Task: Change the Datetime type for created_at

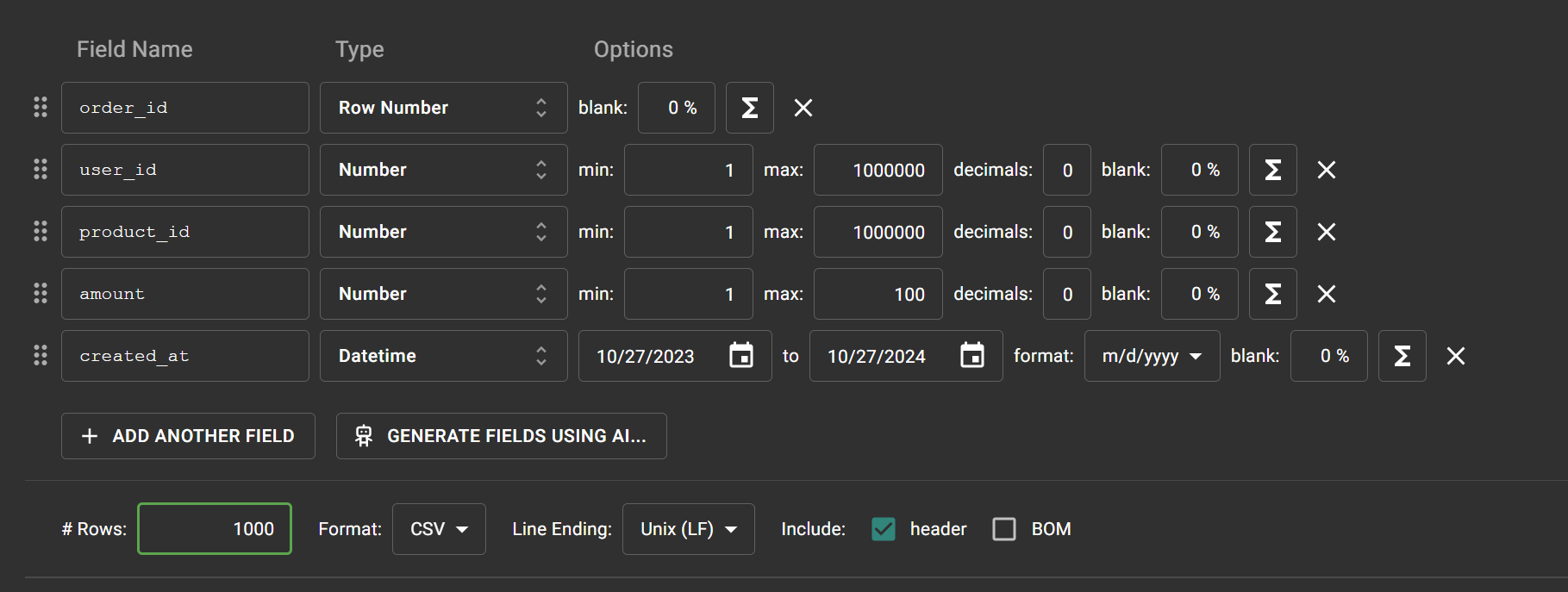Action: [444, 356]
